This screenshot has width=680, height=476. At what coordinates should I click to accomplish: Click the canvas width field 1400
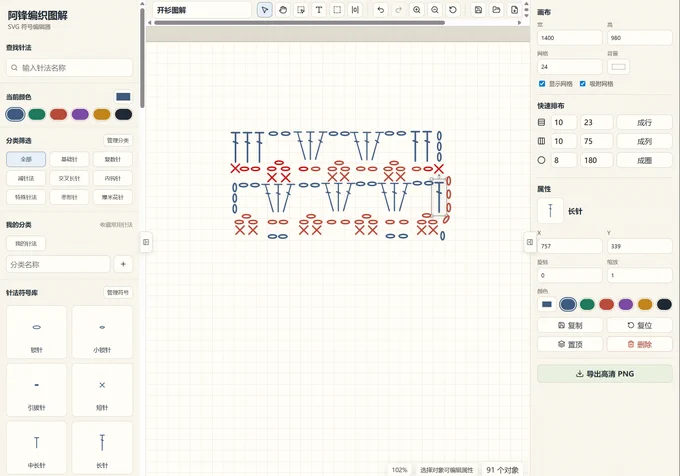[x=570, y=38]
